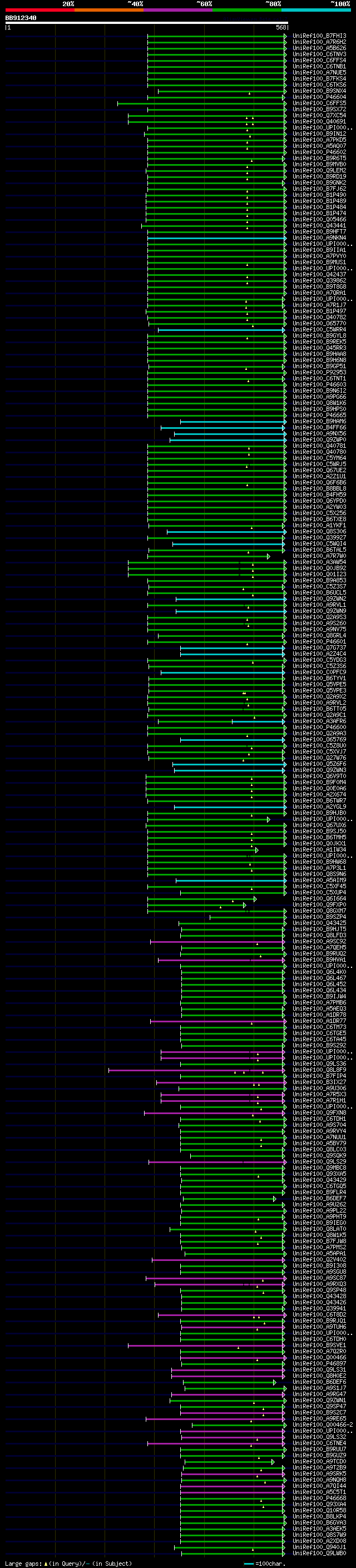Open hit UniRef100_B7FHI3
The image size is (356, 1568).
coord(319,36)
